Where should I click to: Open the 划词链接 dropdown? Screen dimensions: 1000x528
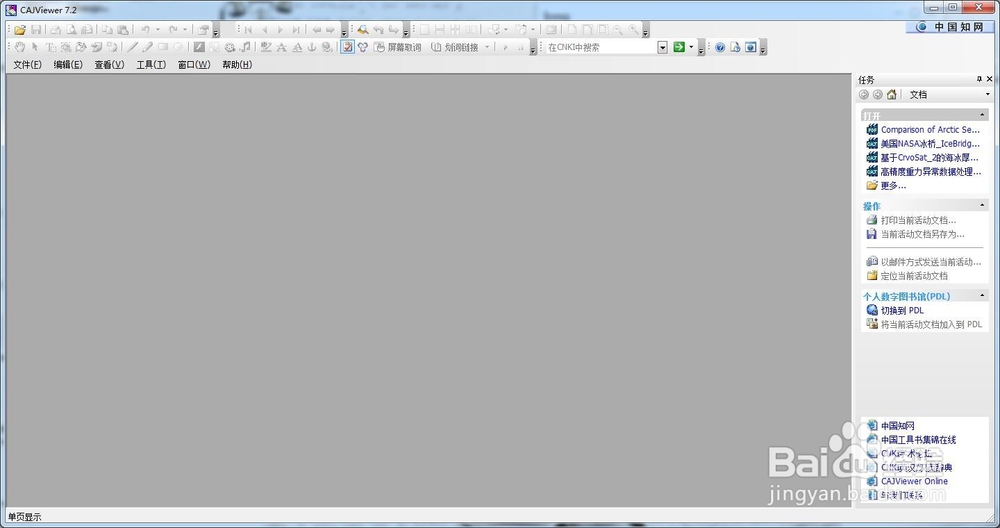pyautogui.click(x=487, y=47)
